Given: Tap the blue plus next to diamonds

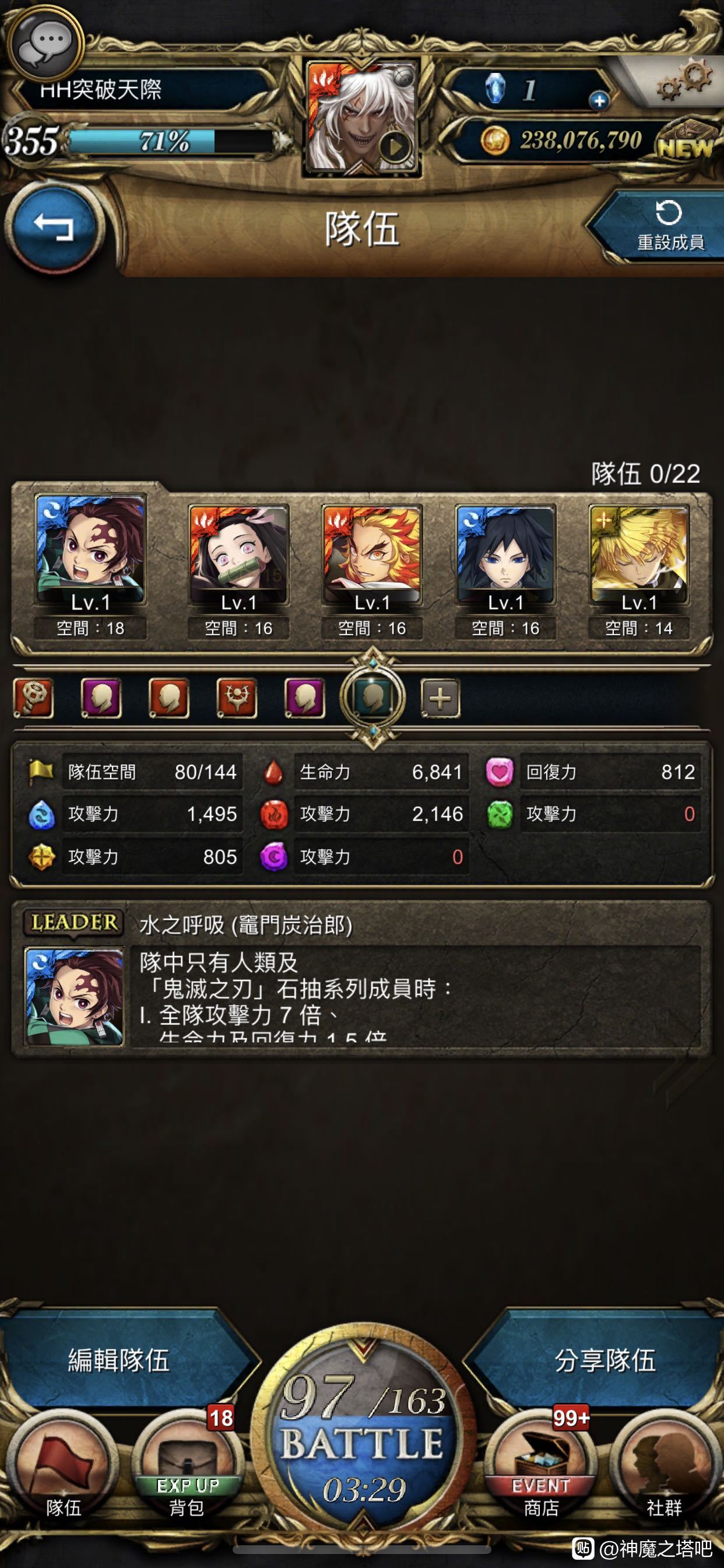Looking at the screenshot, I should click(599, 100).
